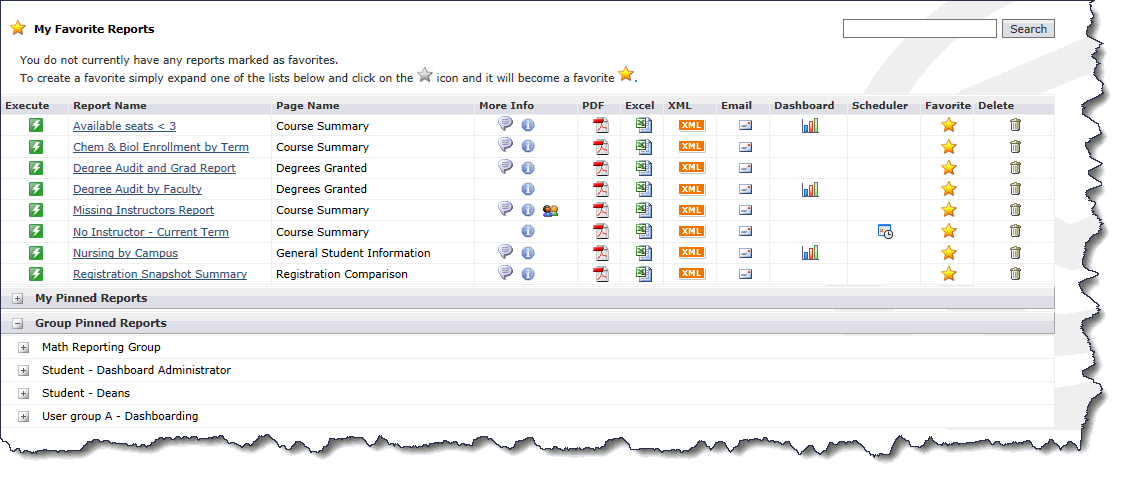Export Chem & Biol Enrollment report to PDF
Viewport: 1126px width, 479px height.
click(x=601, y=147)
